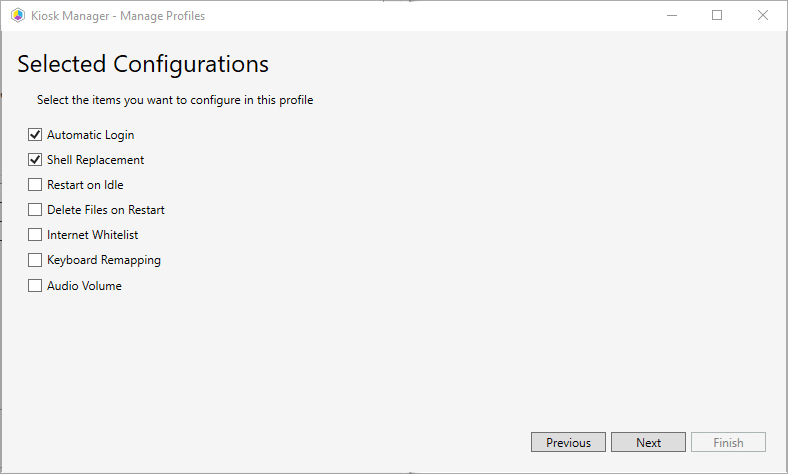788x474 pixels.
Task: Click the 'Keyboard Remapping' label text
Action: [x=104, y=260]
